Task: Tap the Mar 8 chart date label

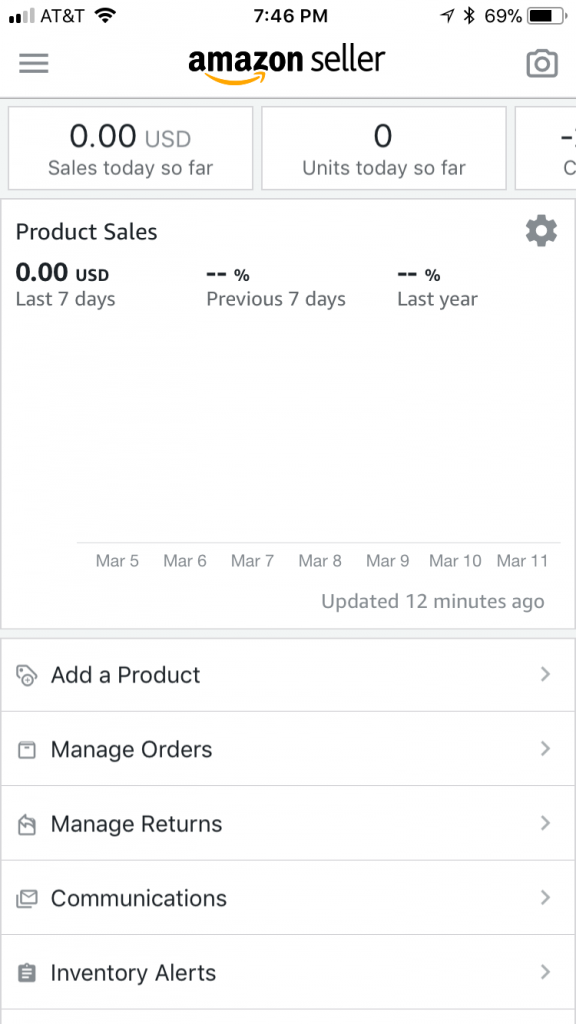Action: [320, 561]
